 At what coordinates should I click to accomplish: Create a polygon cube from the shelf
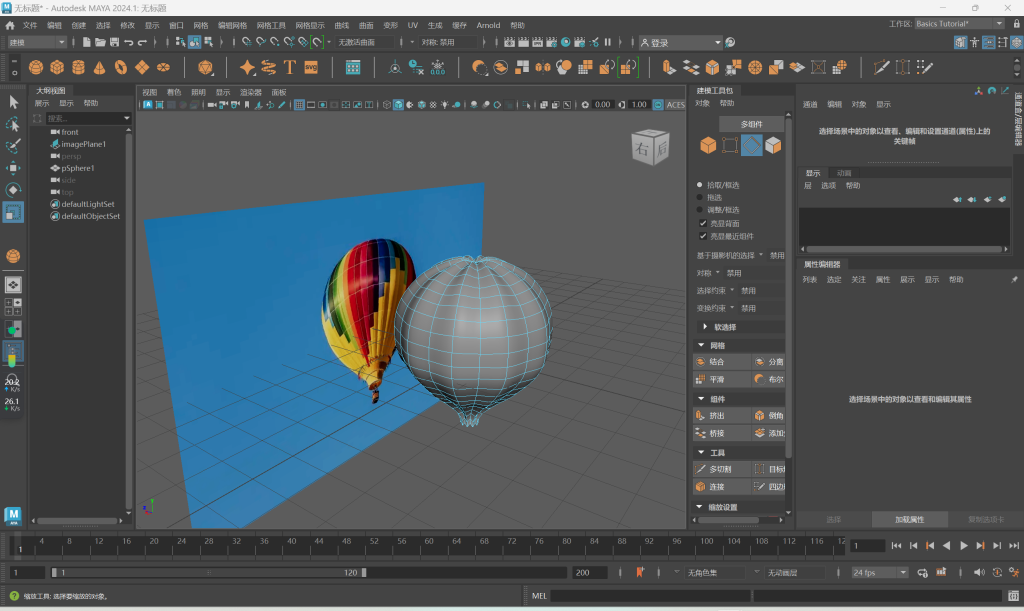[x=57, y=67]
